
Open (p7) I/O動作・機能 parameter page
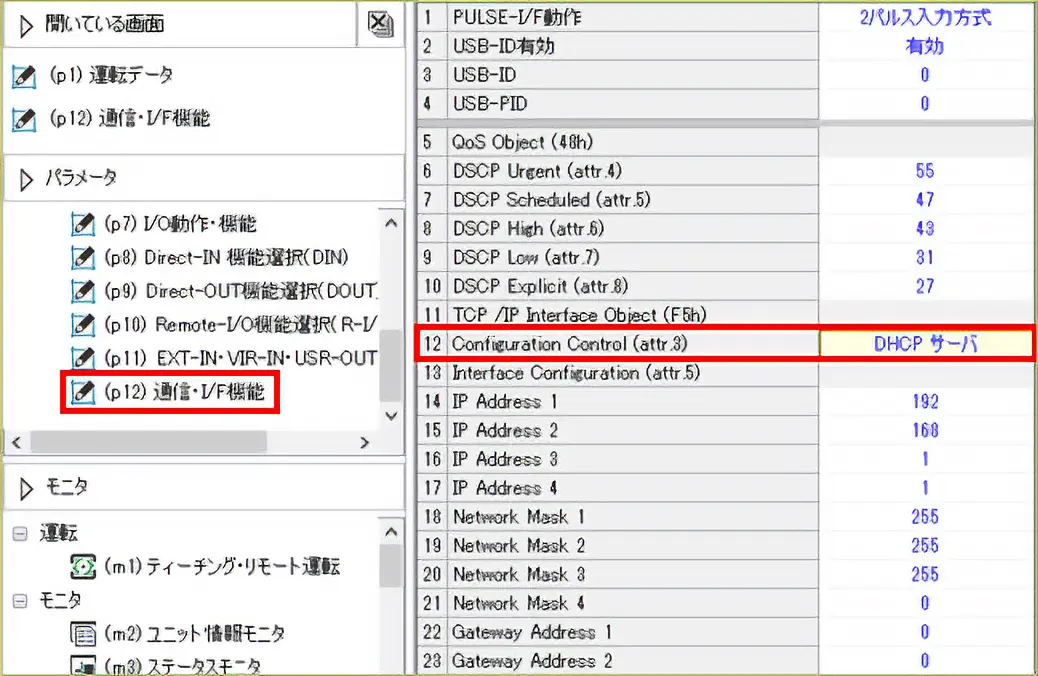[180, 224]
